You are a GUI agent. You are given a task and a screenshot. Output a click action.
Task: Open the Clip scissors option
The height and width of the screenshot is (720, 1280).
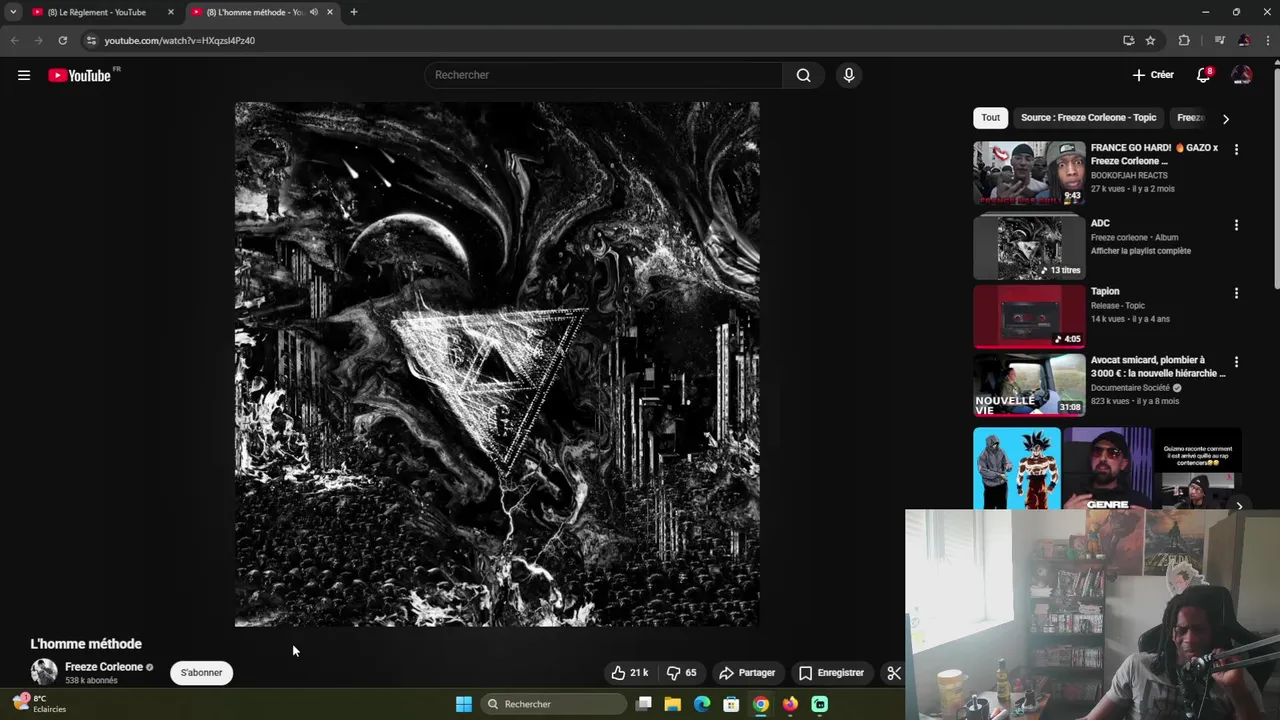click(x=893, y=673)
